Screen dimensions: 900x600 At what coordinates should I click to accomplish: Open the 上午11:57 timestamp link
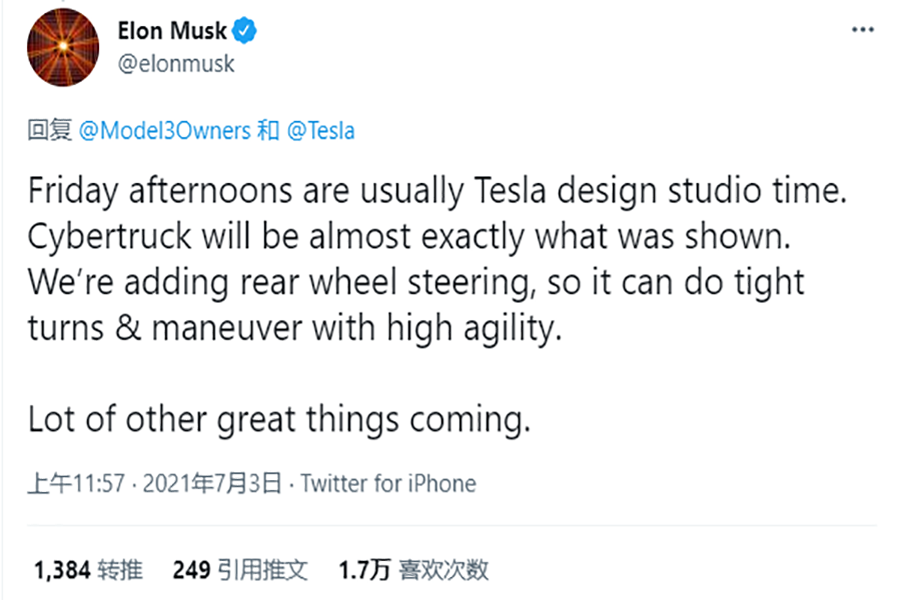tap(76, 483)
